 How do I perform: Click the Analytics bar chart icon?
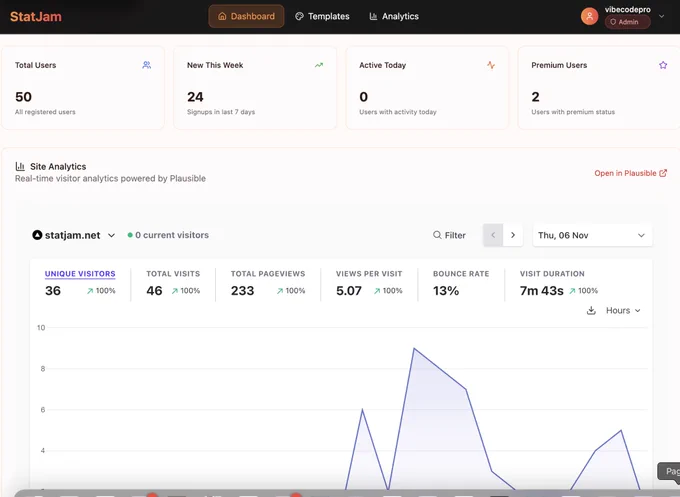(373, 16)
